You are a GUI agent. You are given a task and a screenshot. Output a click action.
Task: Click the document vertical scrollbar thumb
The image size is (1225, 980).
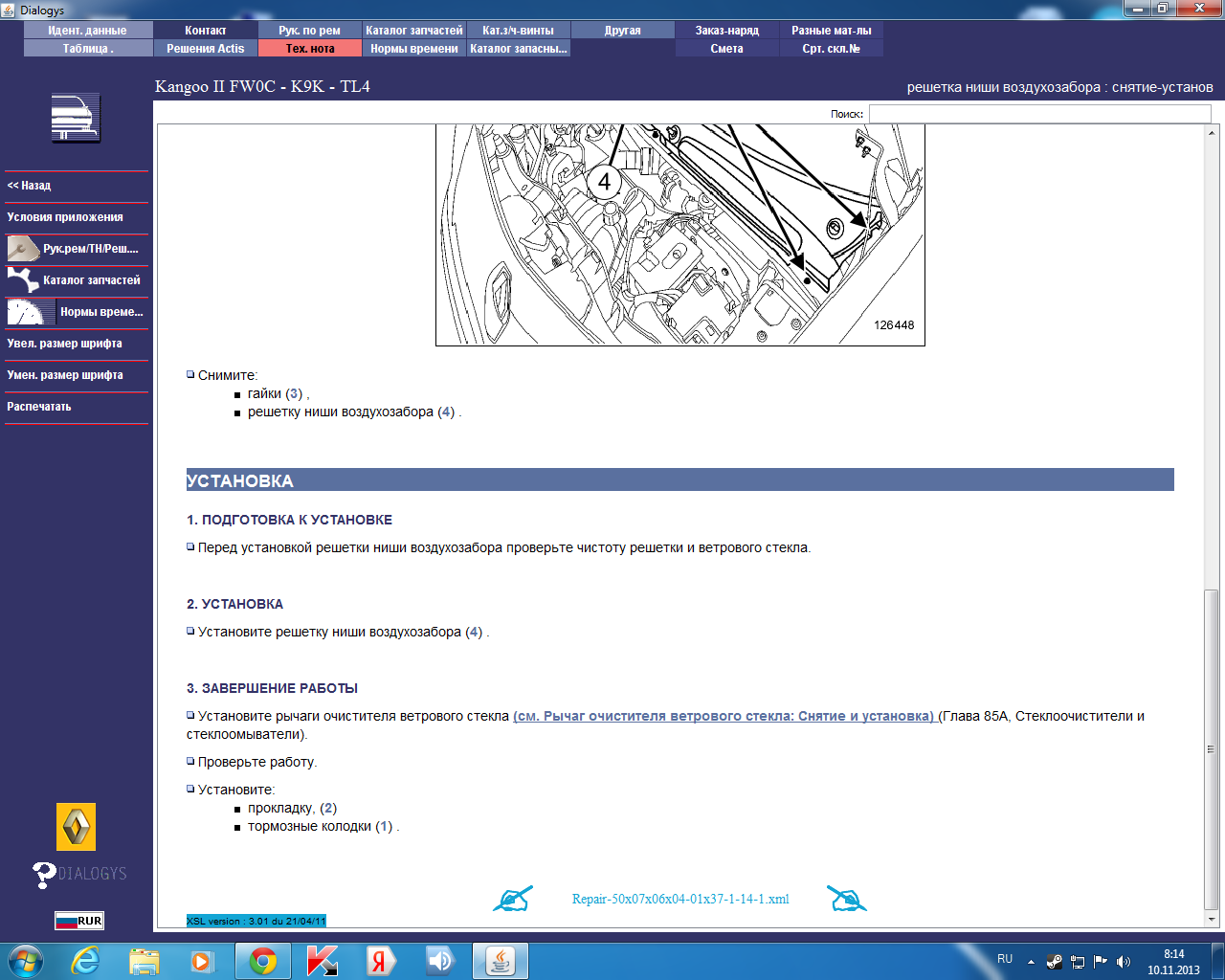pos(1212,749)
